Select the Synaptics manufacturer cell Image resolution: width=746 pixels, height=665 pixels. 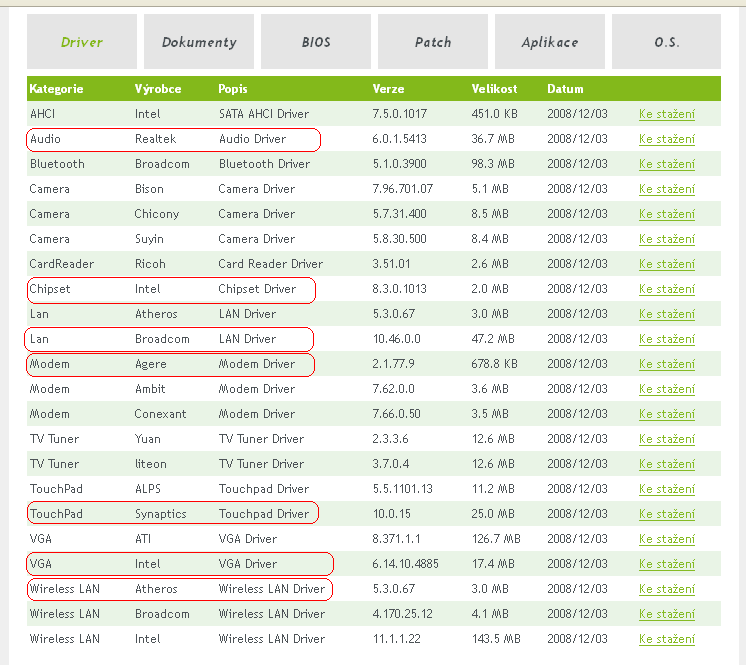click(x=160, y=514)
